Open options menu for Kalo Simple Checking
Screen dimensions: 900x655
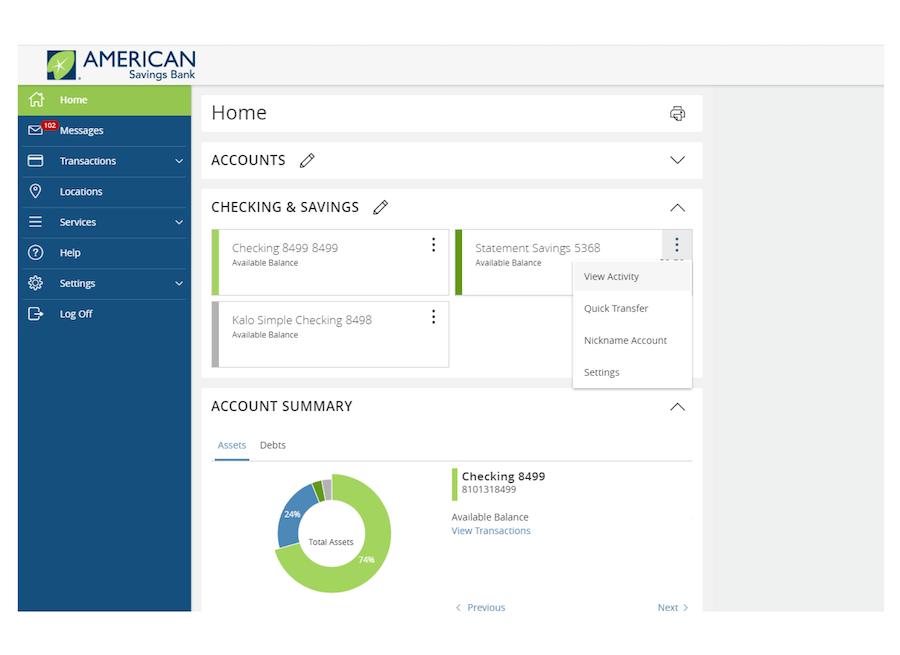click(433, 317)
